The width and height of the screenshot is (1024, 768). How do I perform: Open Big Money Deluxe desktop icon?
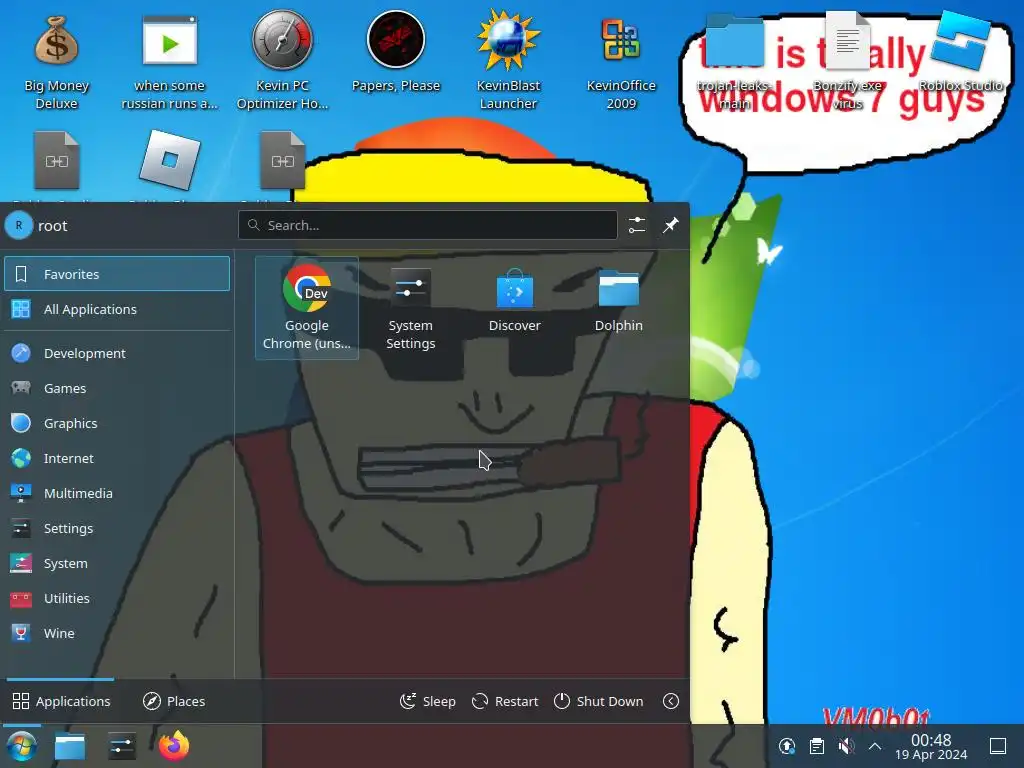click(x=56, y=60)
